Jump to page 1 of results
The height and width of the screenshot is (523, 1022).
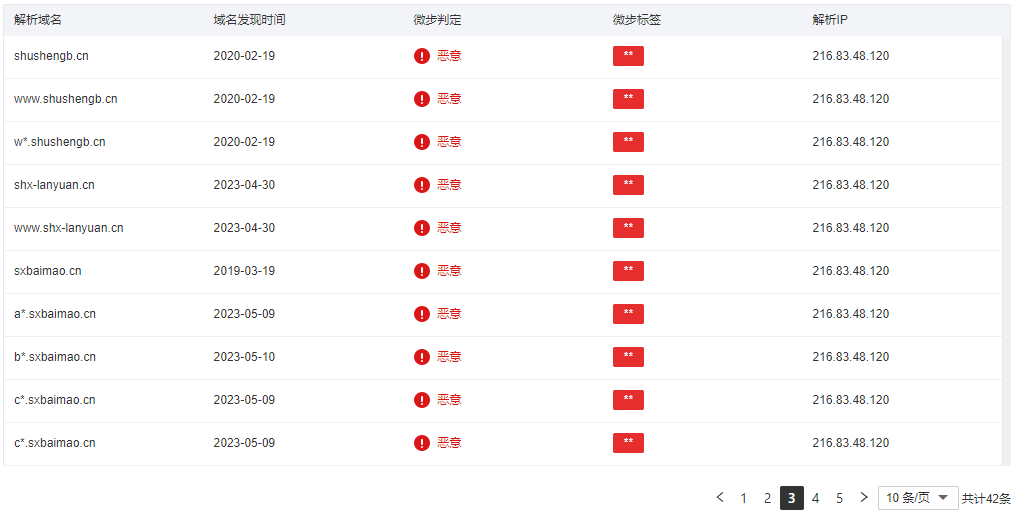coord(744,498)
